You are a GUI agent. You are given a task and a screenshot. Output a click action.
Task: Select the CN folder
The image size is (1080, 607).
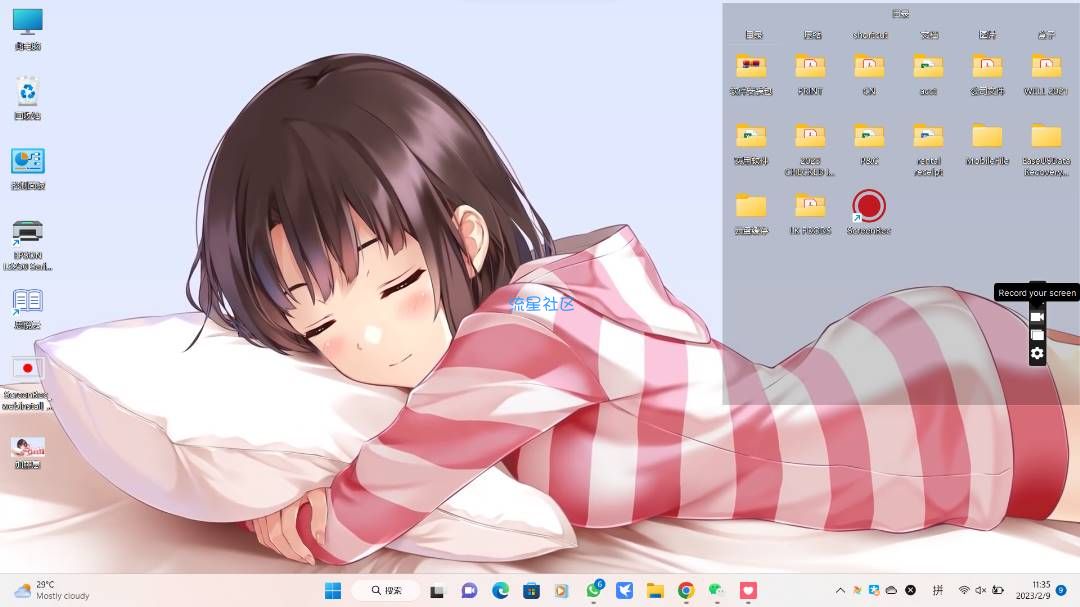pyautogui.click(x=869, y=74)
